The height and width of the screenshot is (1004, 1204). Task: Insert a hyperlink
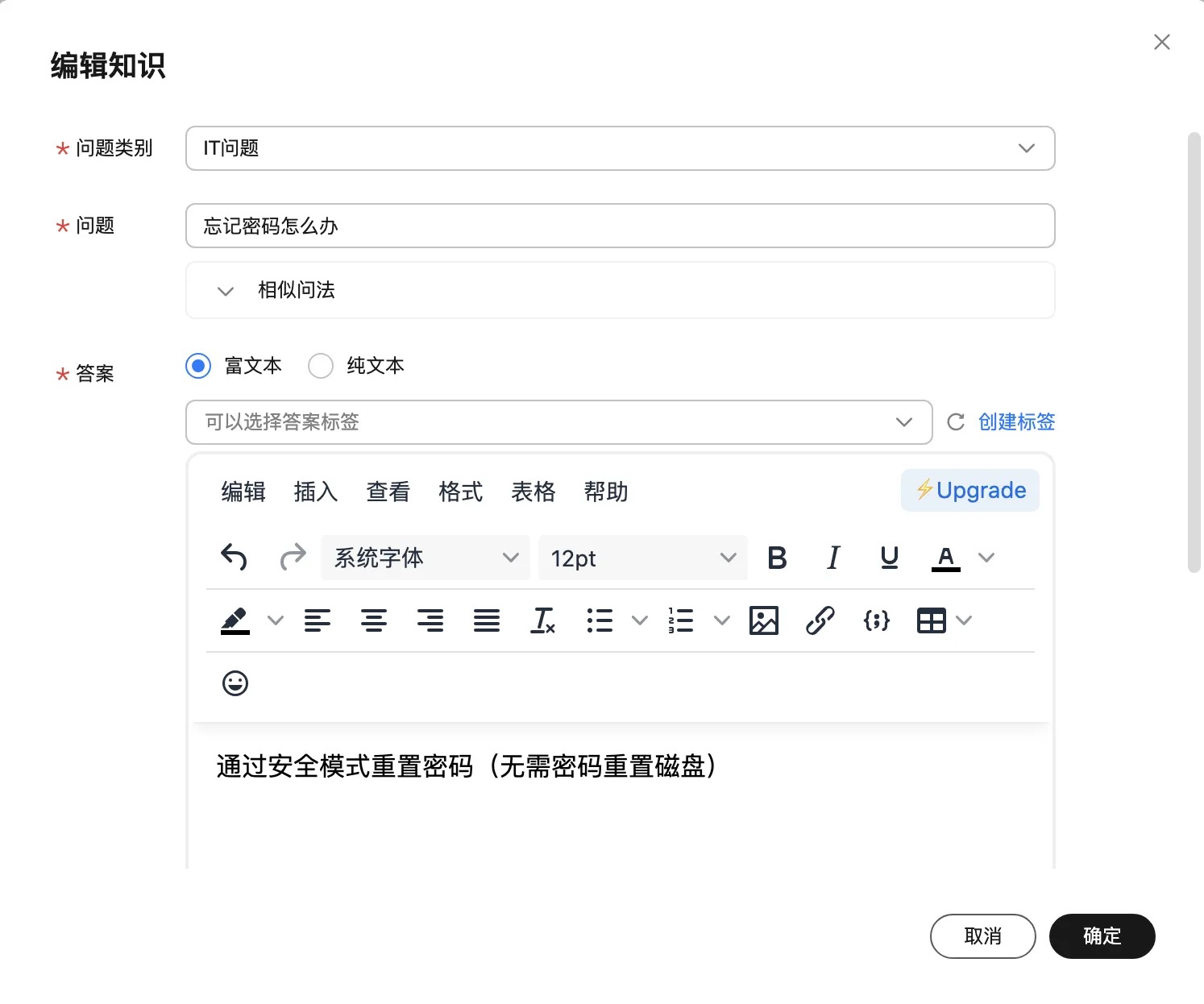(820, 620)
